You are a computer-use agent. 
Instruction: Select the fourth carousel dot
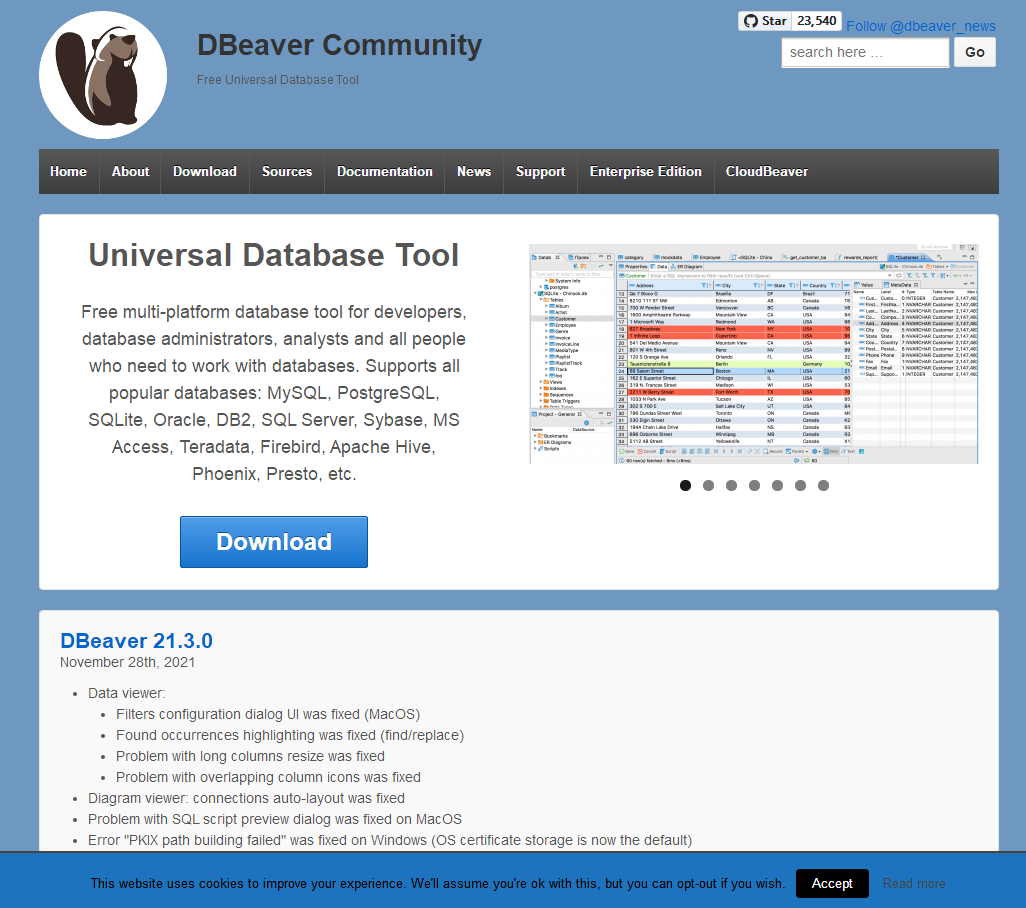point(754,485)
